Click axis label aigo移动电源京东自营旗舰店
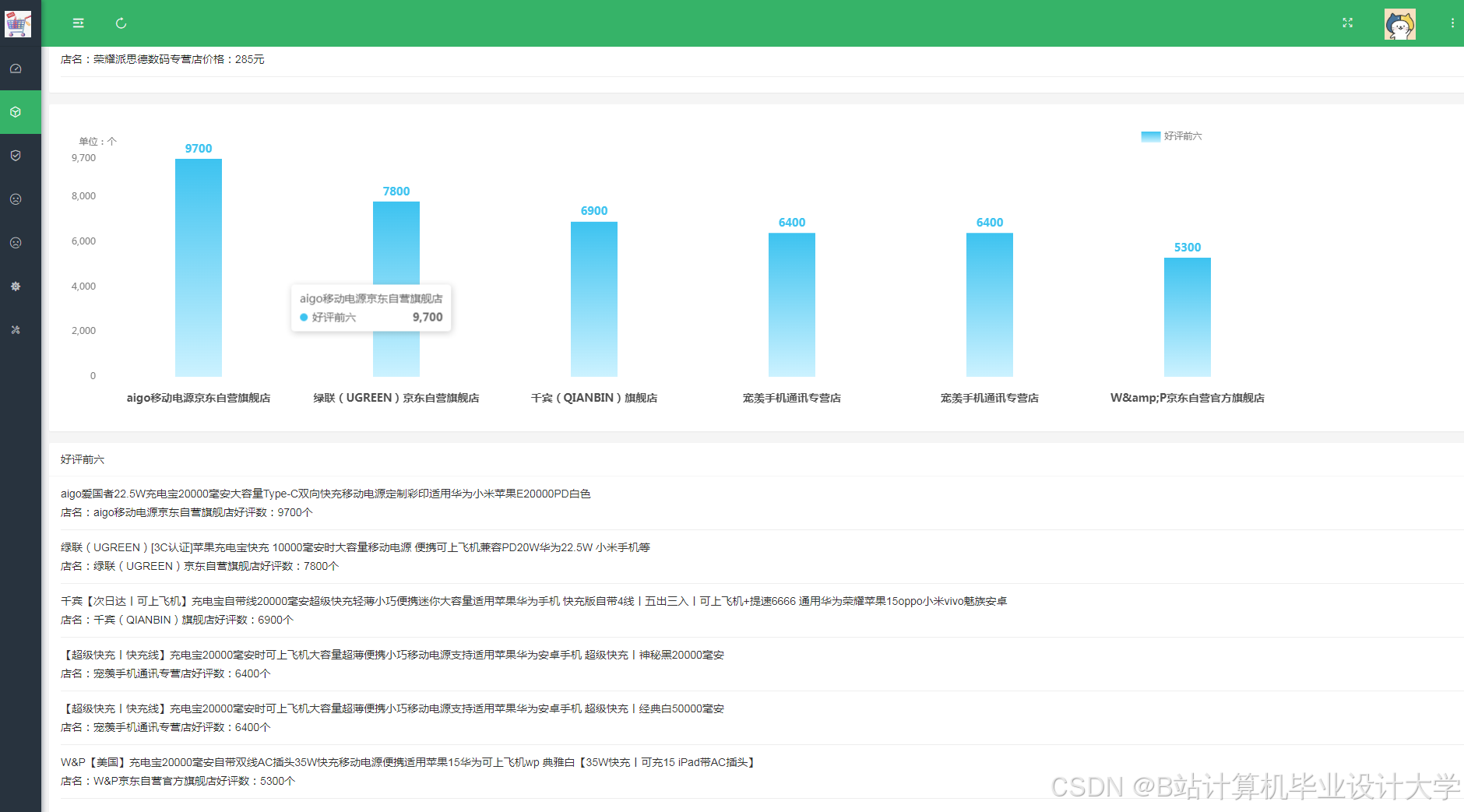 point(199,398)
